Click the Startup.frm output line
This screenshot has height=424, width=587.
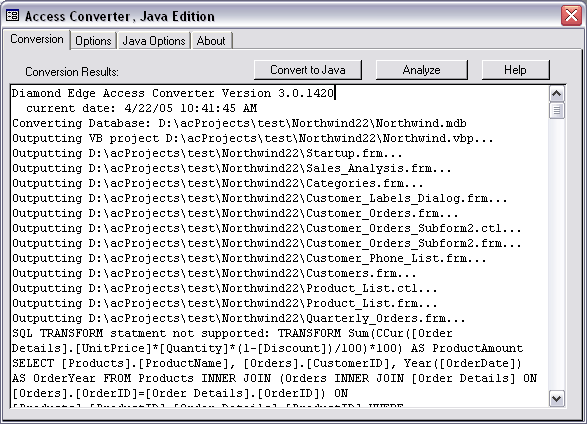(207, 153)
